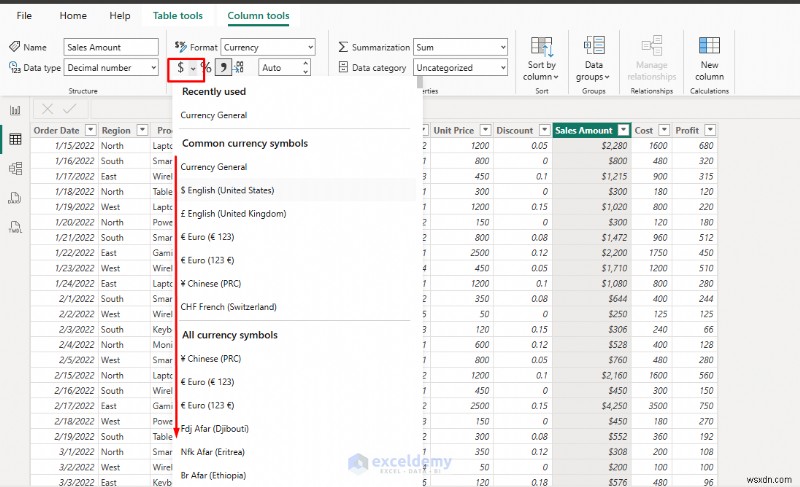This screenshot has height=487, width=800.
Task: Switch to the Home tab
Action: coord(73,16)
